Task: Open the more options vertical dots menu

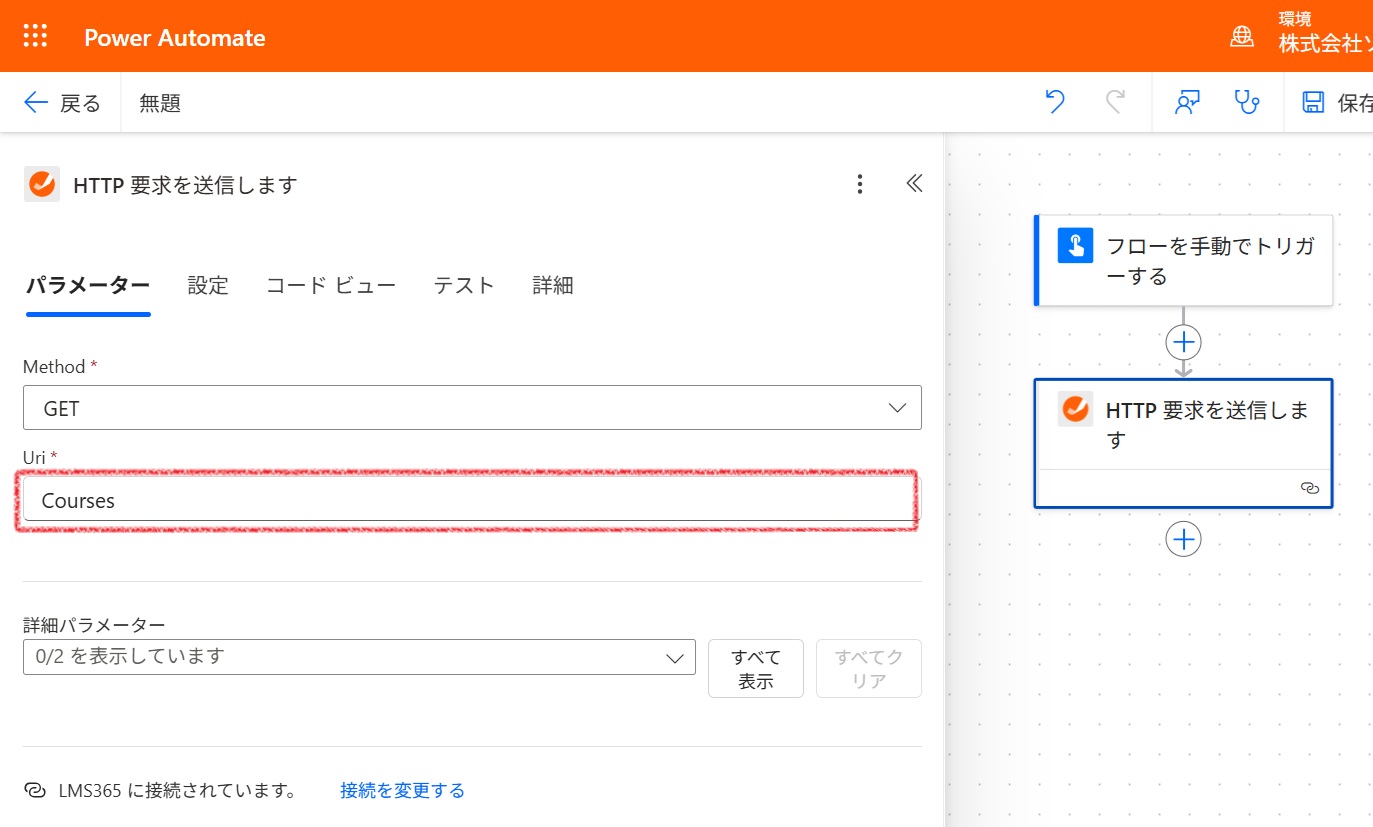Action: point(860,184)
